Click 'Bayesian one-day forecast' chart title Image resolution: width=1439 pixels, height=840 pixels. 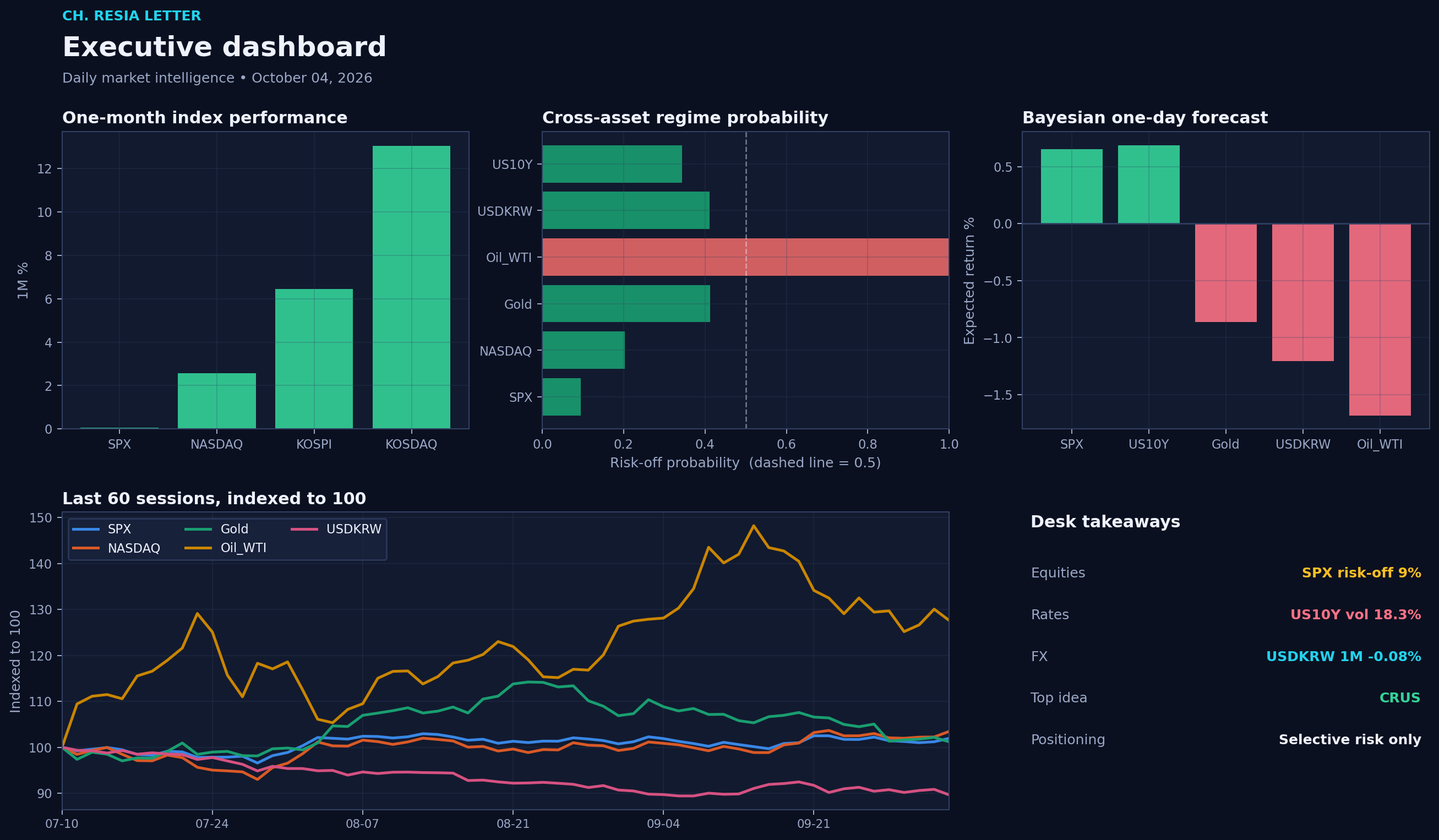[x=1144, y=118]
